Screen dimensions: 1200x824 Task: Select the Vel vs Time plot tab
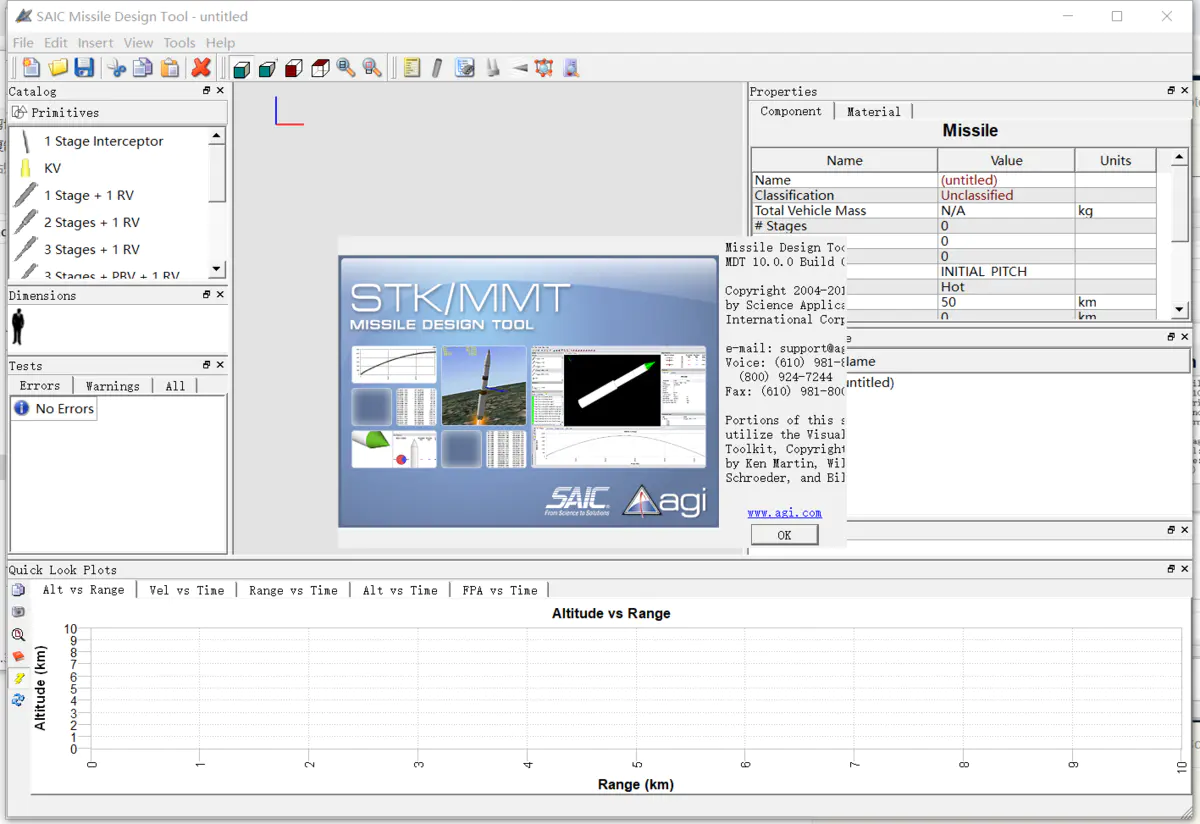pos(186,590)
